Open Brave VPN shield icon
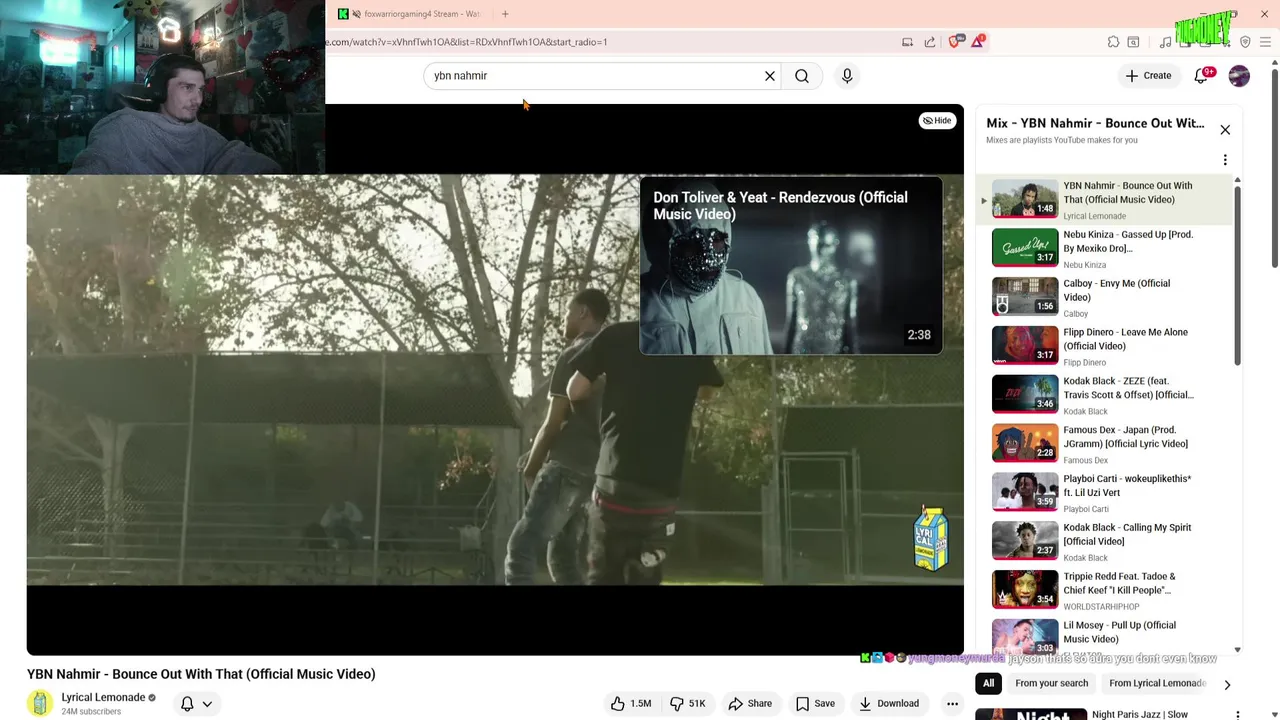The width and height of the screenshot is (1280, 720). (x=1245, y=42)
